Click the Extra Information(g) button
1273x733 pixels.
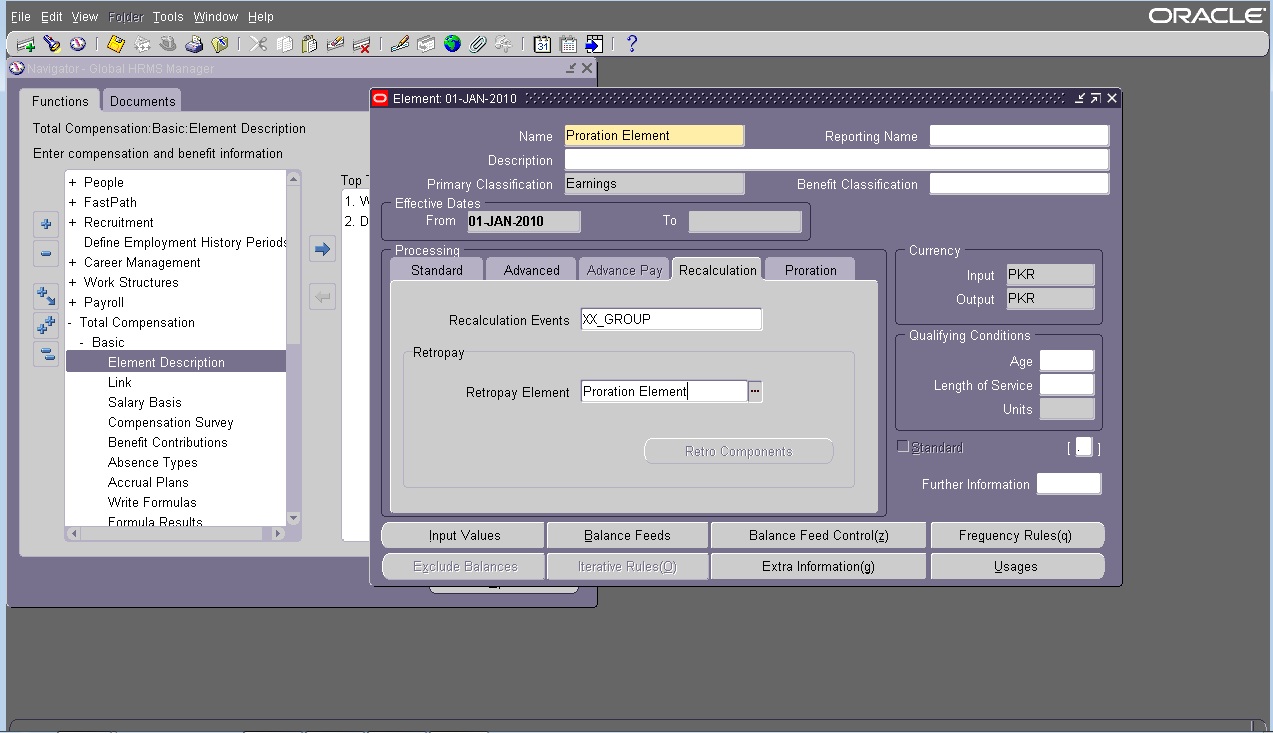[x=818, y=566]
